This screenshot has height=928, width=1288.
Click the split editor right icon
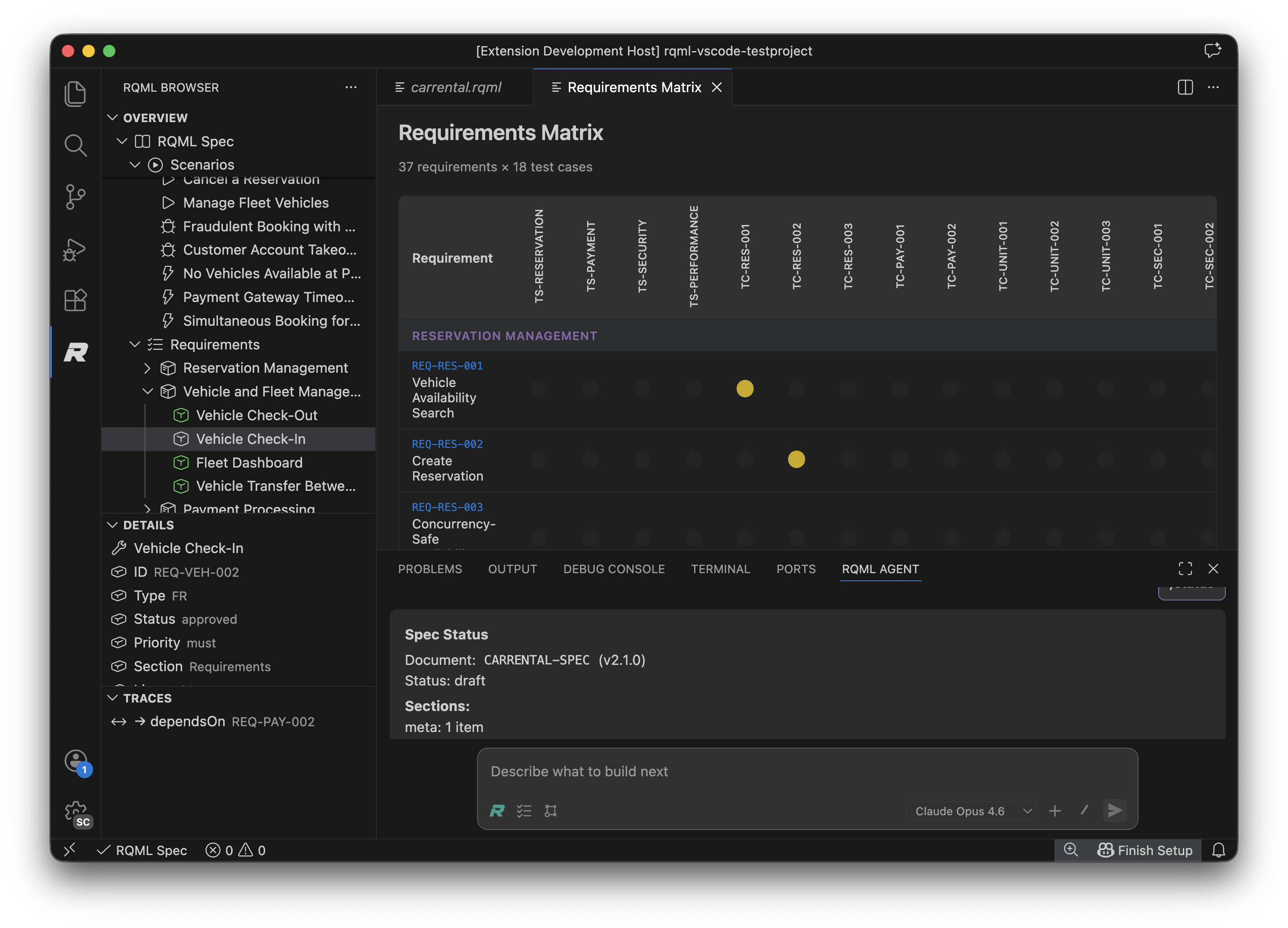[x=1185, y=87]
